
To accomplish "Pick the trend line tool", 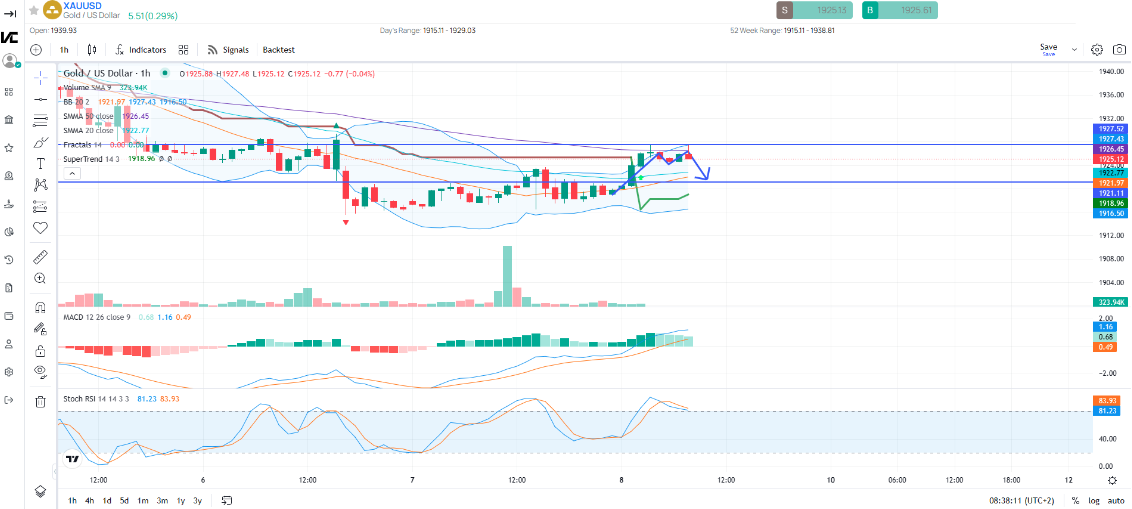I will pyautogui.click(x=40, y=99).
